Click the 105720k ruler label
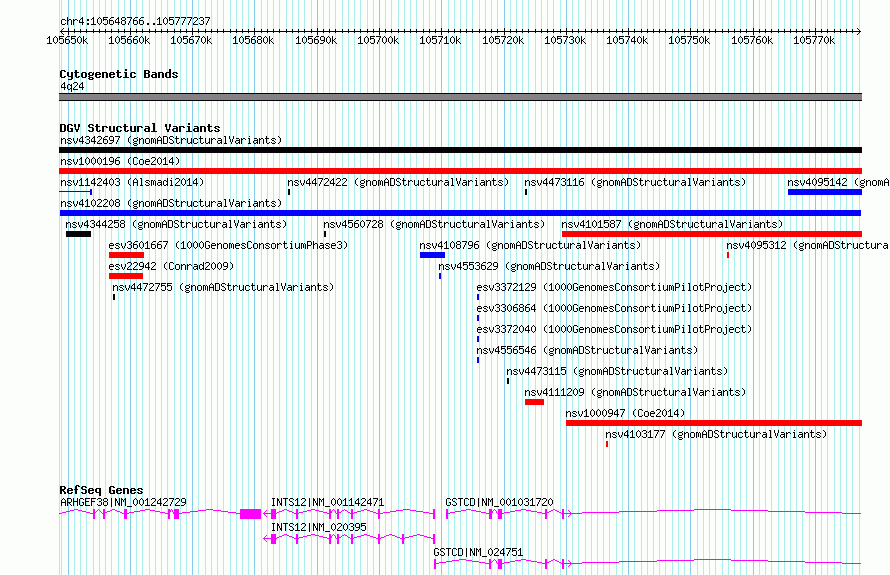The width and height of the screenshot is (890, 575). click(x=503, y=40)
